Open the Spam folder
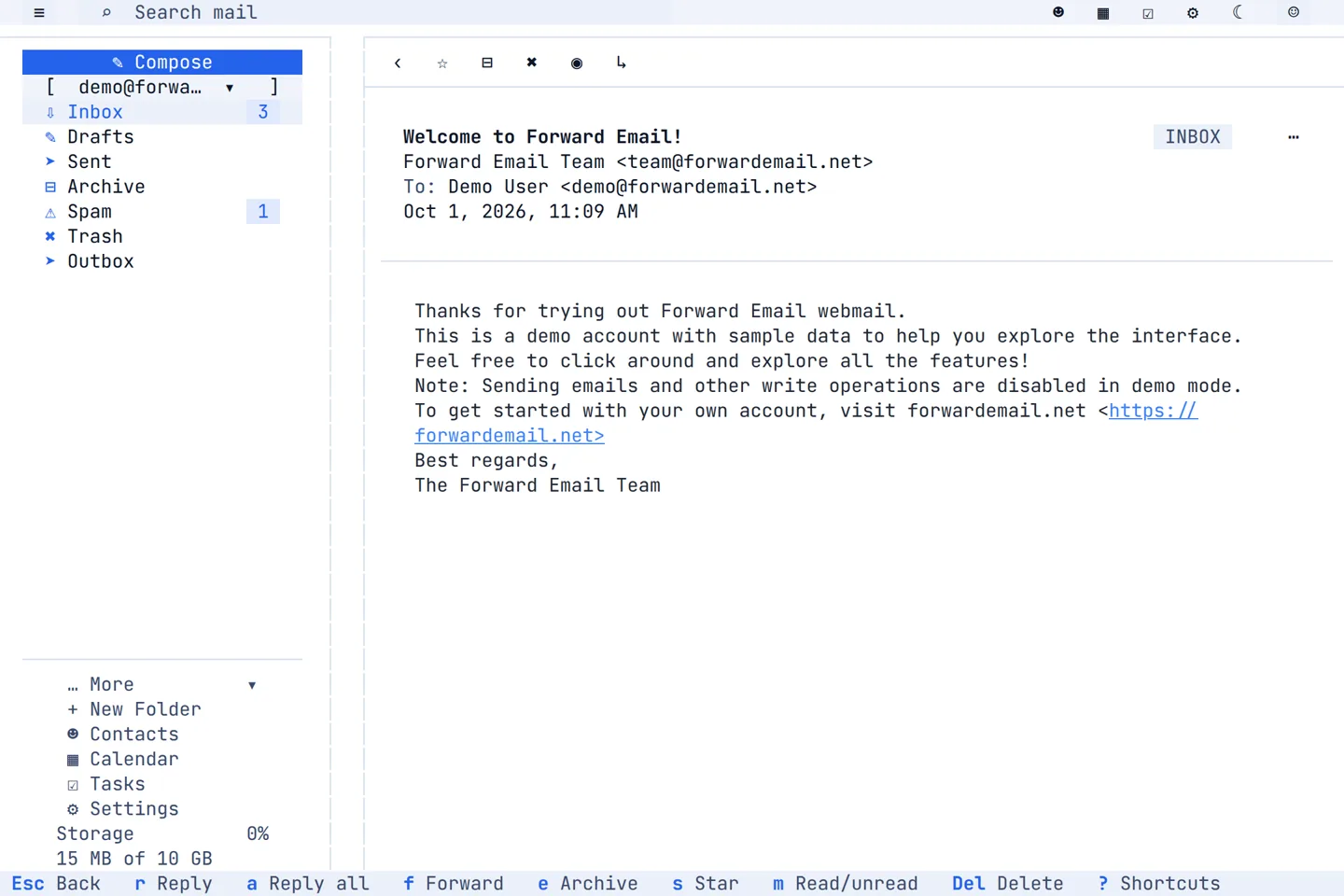Viewport: 1344px width, 896px height. click(162, 212)
